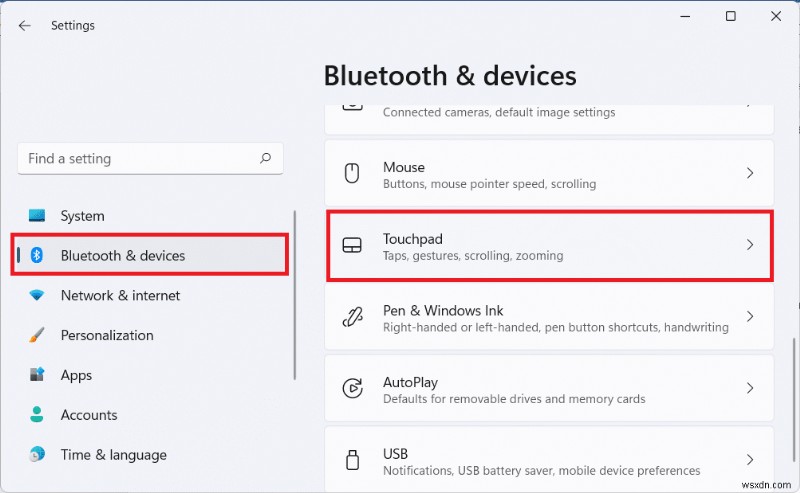Open the USB chevron arrow
The width and height of the screenshot is (800, 493).
pyautogui.click(x=750, y=460)
